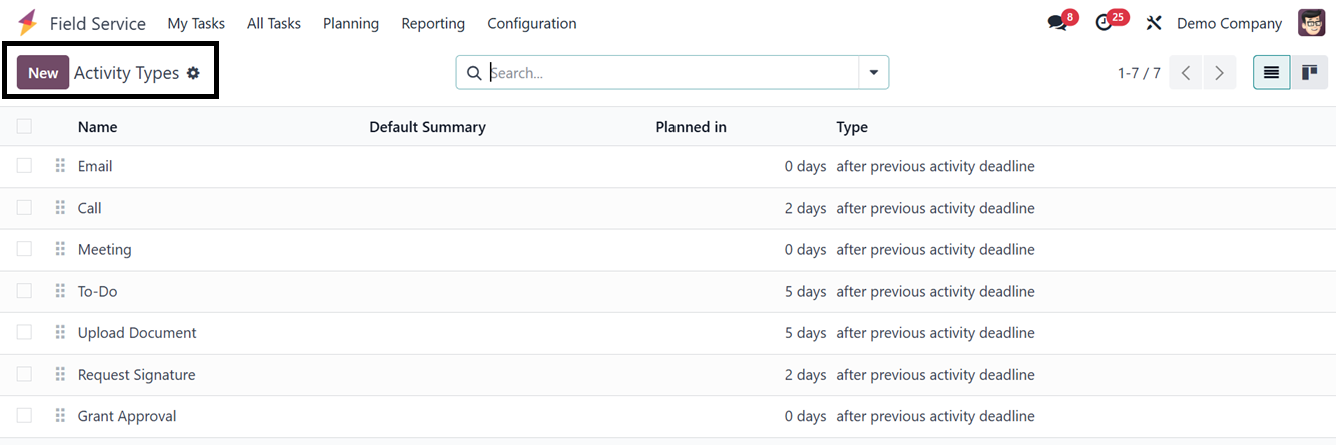Open the Configuration menu
Screen dimensions: 1336x445
[x=531, y=23]
